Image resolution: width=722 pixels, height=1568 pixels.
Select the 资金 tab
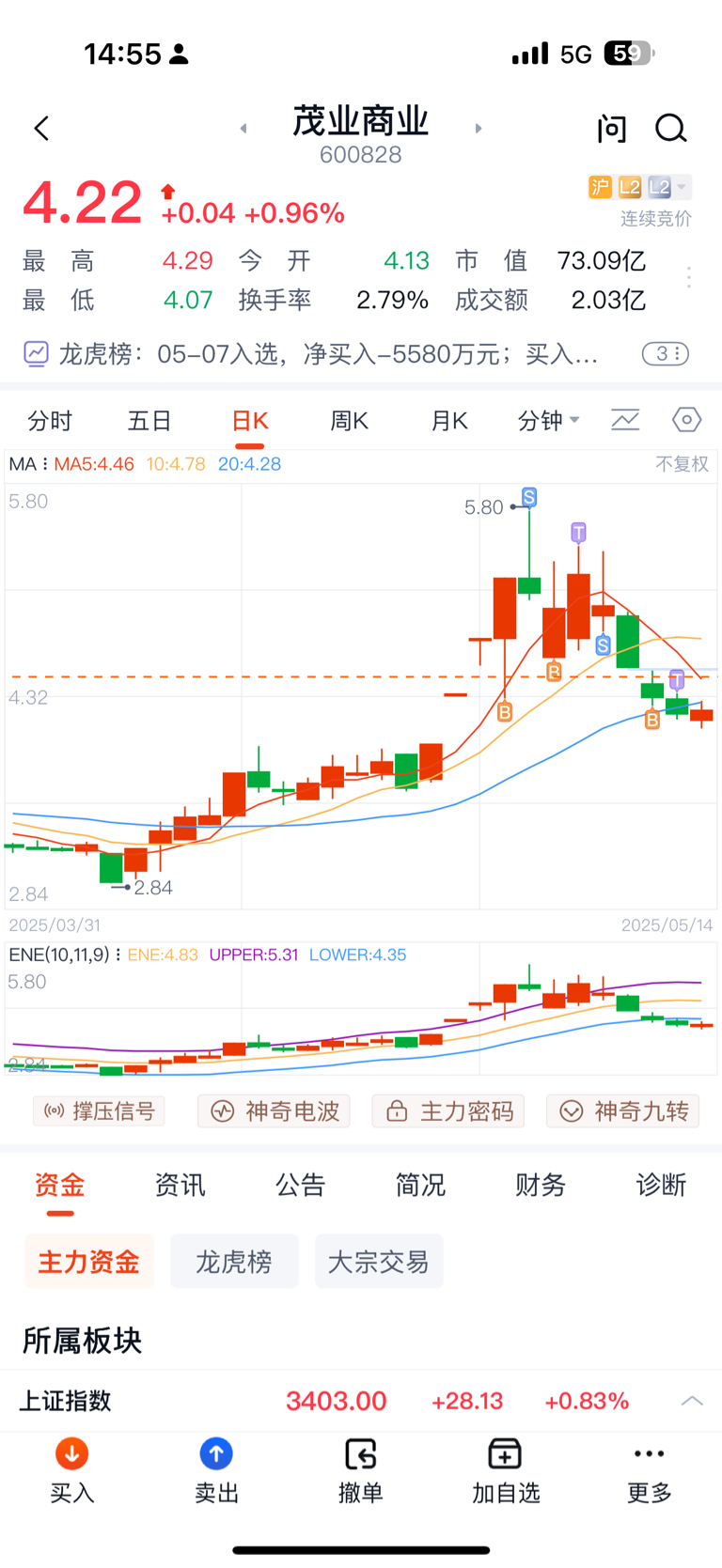tap(60, 1185)
